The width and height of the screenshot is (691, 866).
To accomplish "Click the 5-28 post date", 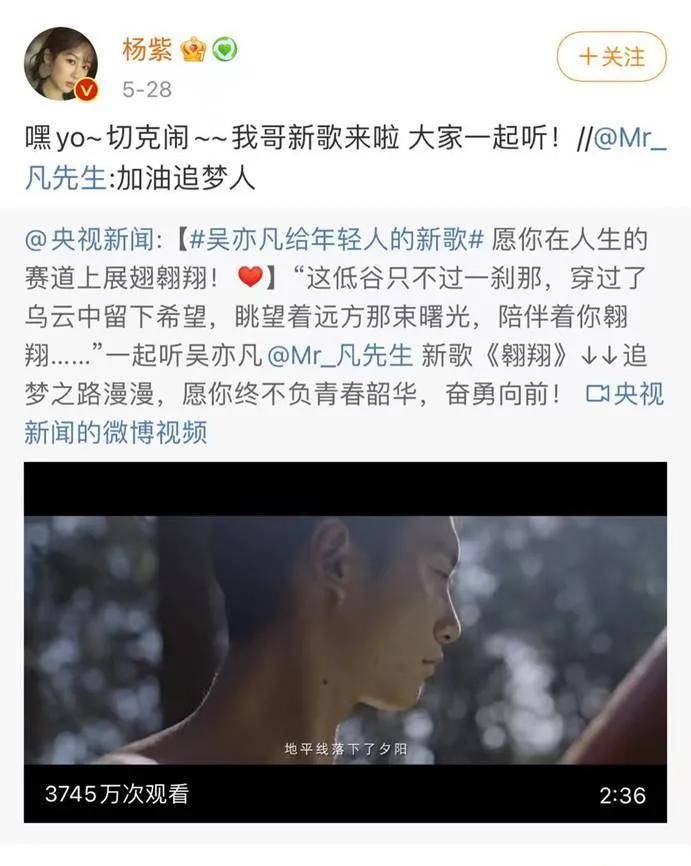I will click(147, 89).
